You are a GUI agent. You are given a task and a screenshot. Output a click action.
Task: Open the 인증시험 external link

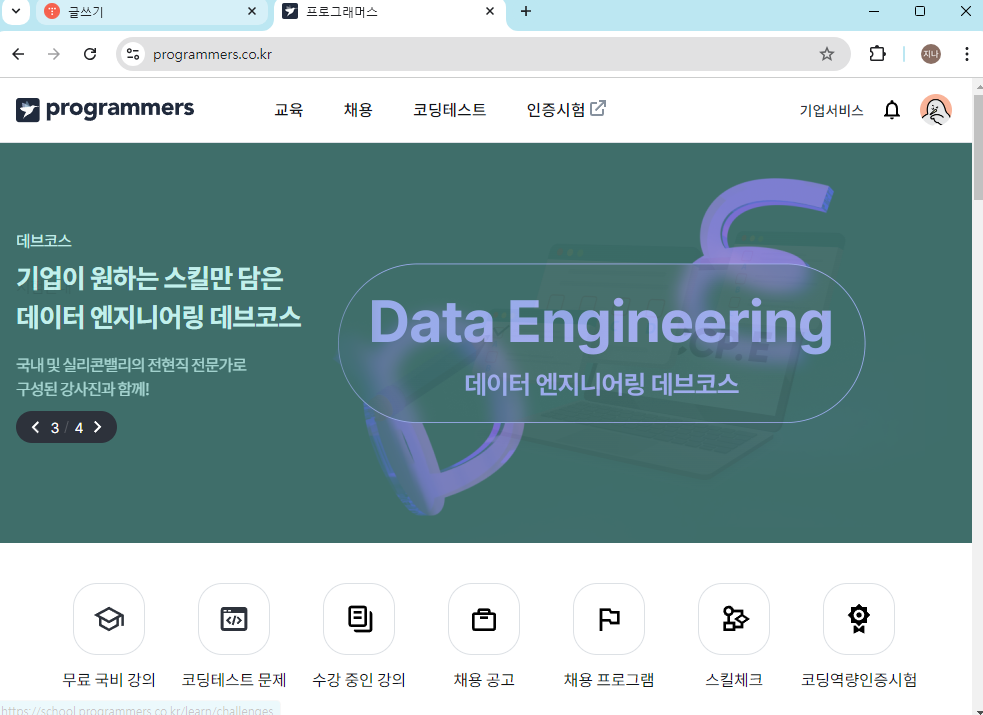(566, 110)
